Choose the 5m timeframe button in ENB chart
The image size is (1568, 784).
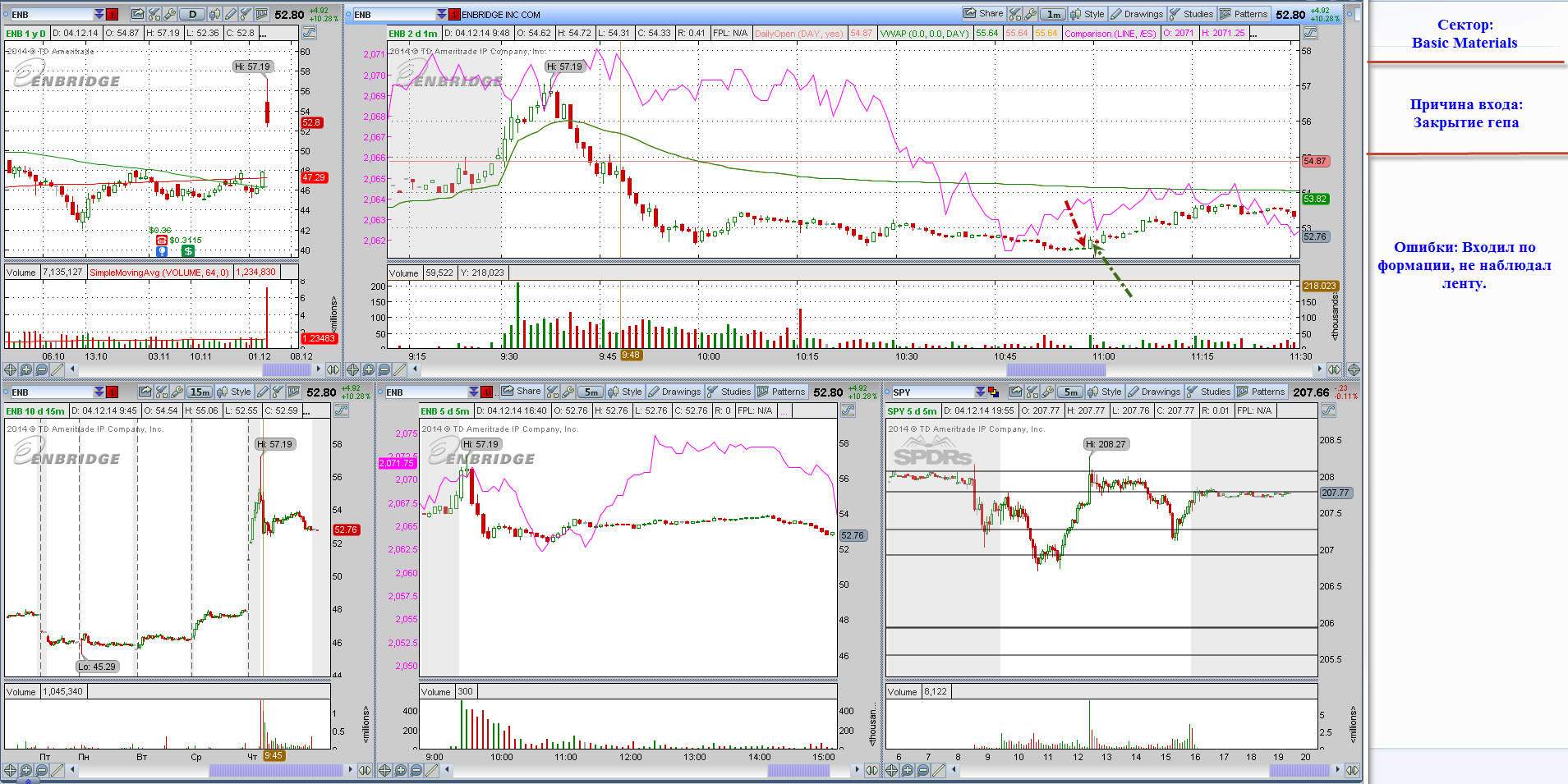(x=591, y=392)
